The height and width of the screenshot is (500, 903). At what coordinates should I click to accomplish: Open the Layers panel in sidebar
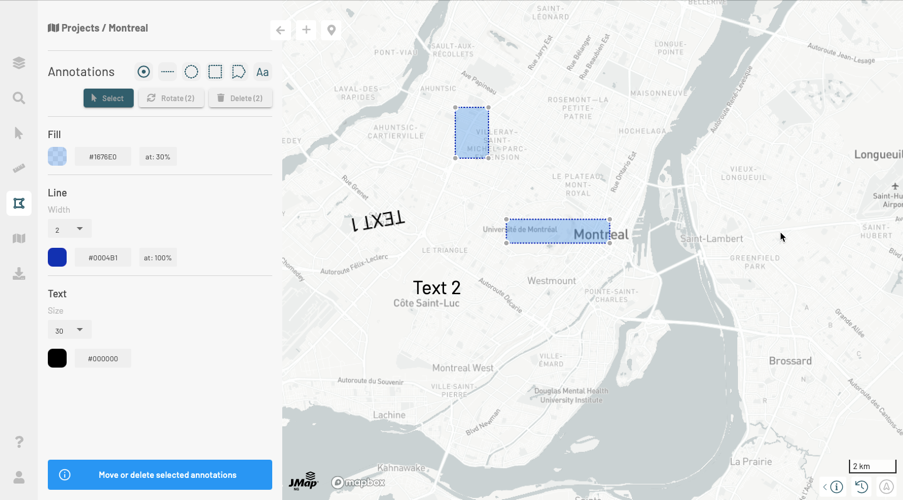click(19, 63)
